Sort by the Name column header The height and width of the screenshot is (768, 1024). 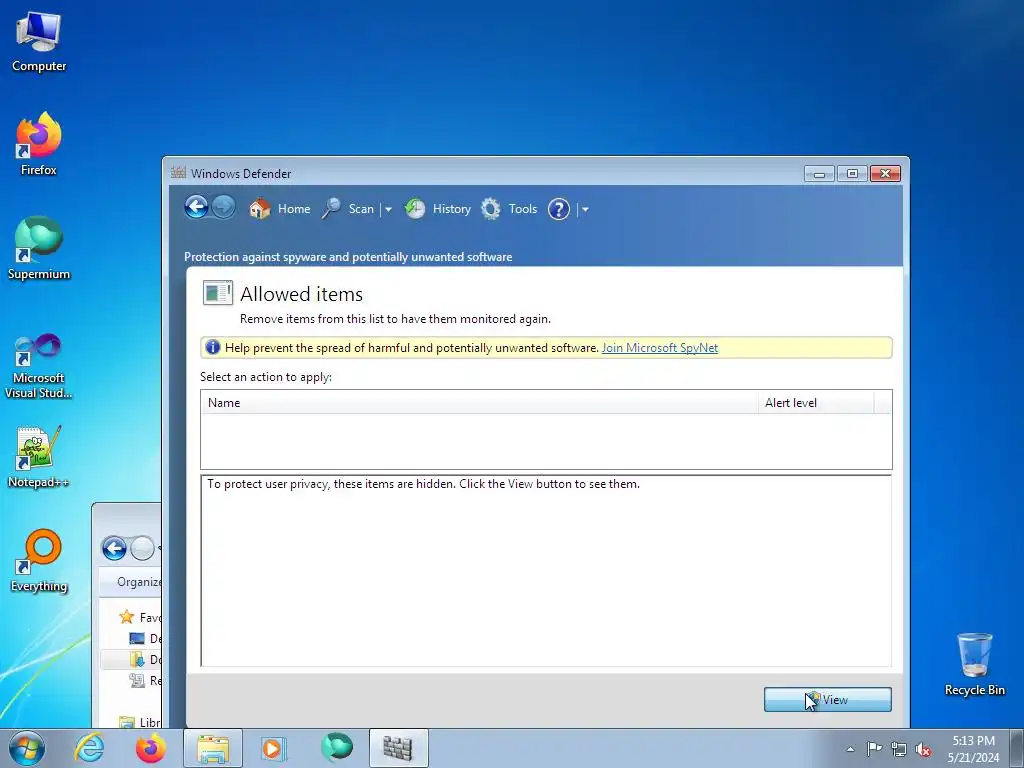(x=480, y=403)
